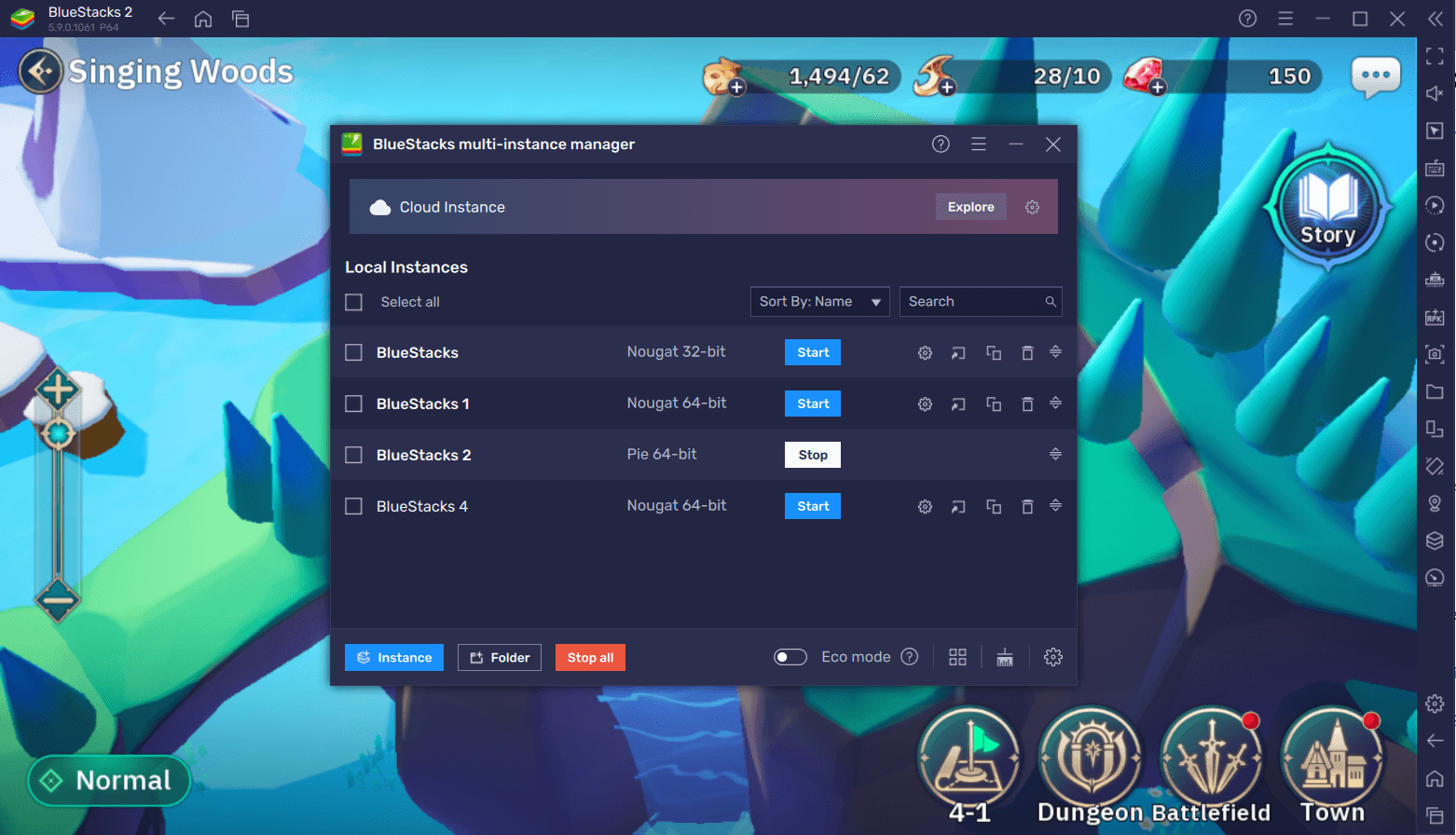This screenshot has width=1456, height=835.
Task: Delete the BlueStacks Nougat 32-bit instance
Action: (1027, 353)
